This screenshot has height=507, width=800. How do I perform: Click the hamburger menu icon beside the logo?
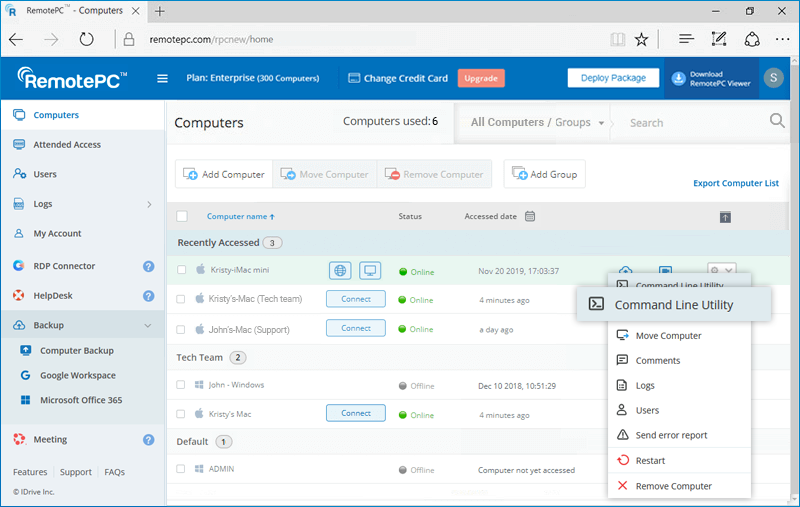(163, 79)
